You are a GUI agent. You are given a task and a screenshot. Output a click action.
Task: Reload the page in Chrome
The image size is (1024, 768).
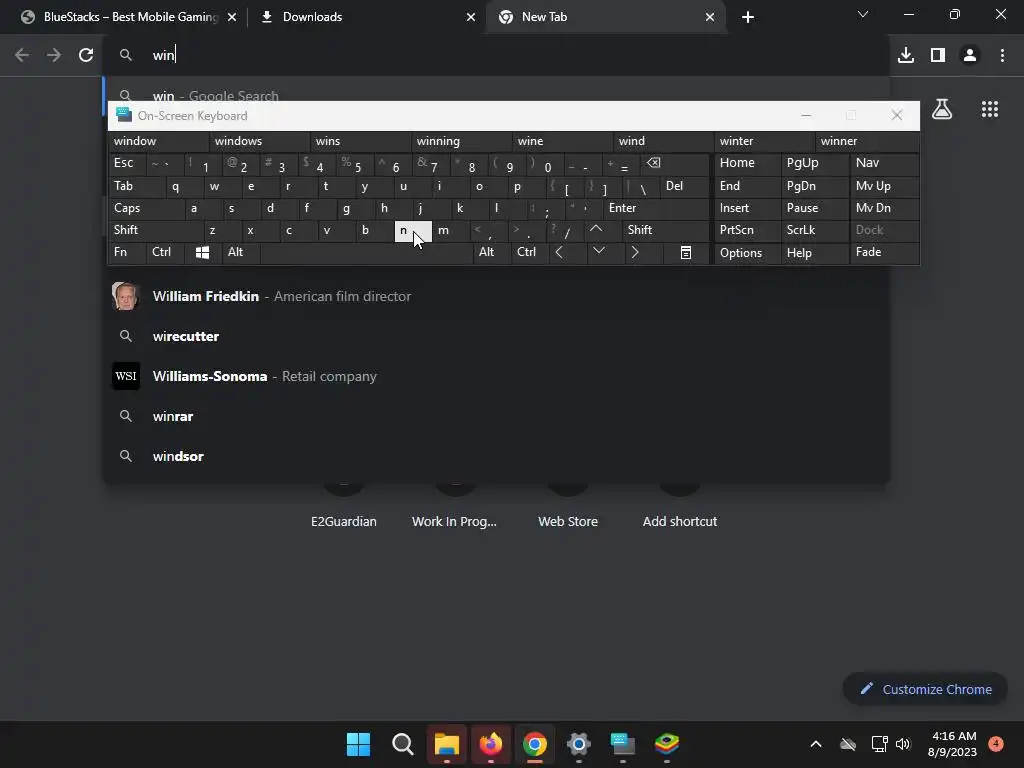tap(86, 55)
